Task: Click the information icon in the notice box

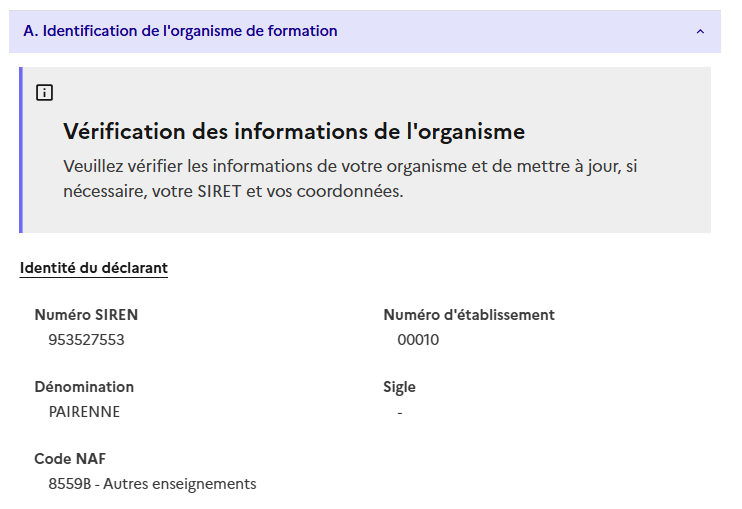Action: pyautogui.click(x=44, y=93)
